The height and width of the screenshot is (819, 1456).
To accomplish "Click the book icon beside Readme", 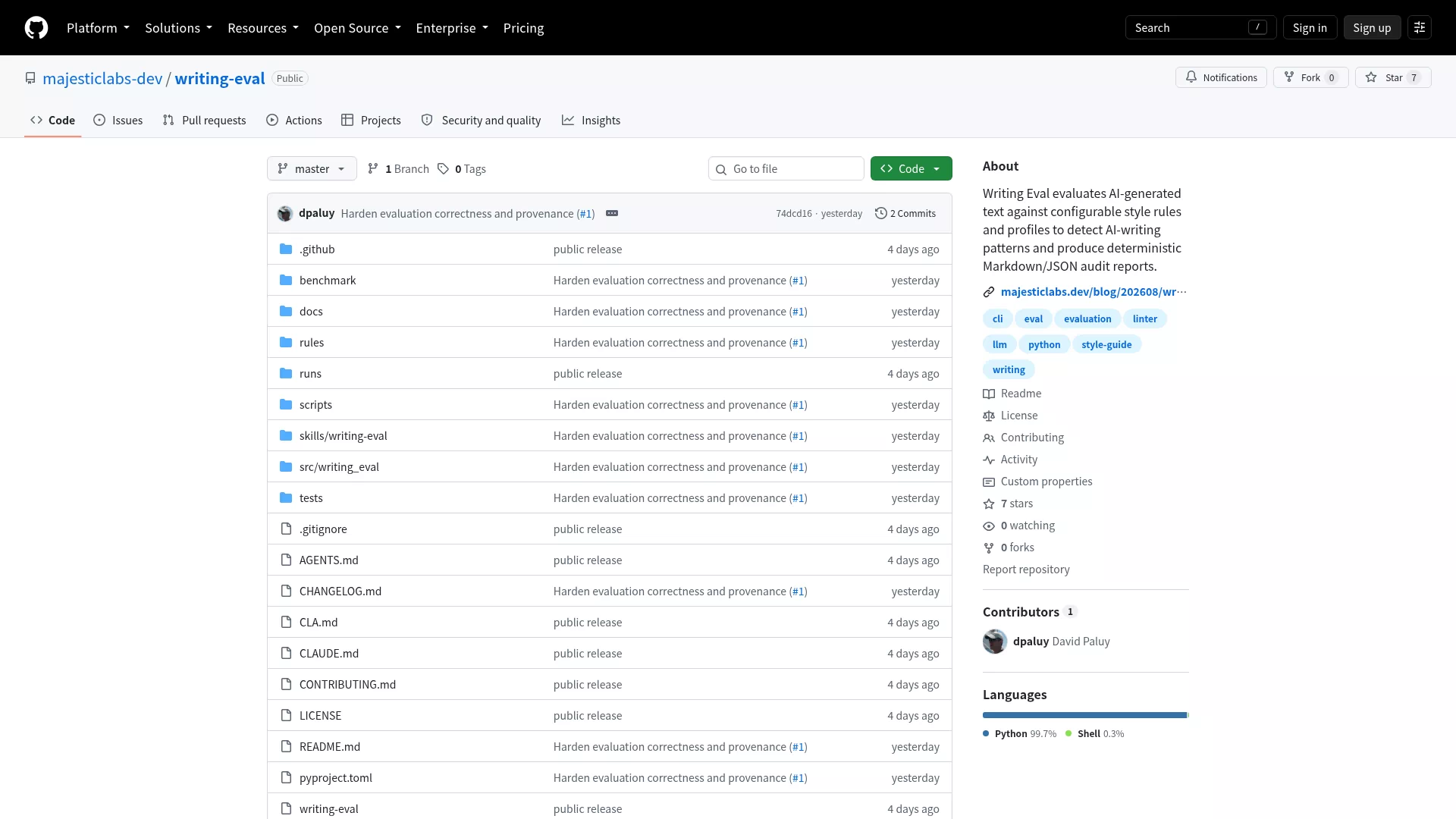I will (x=989, y=394).
